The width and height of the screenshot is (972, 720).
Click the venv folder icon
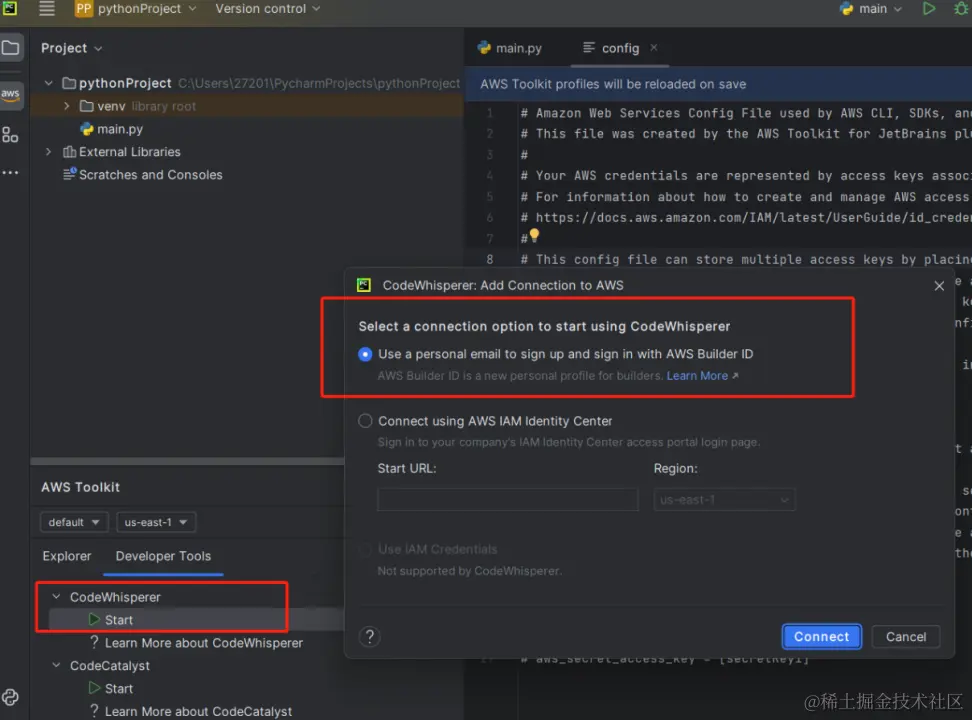pos(87,106)
